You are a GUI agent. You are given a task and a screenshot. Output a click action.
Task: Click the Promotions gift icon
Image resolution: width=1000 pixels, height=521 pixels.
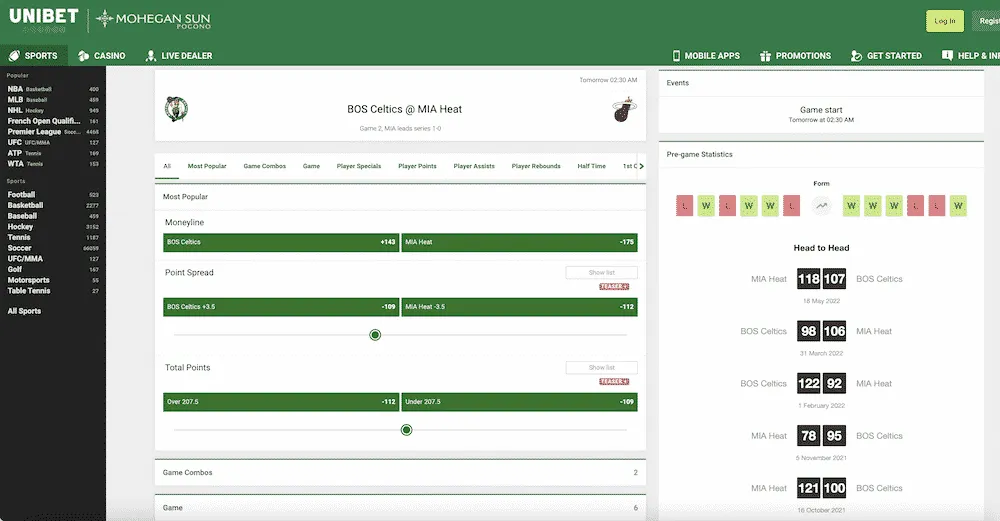[x=765, y=56]
